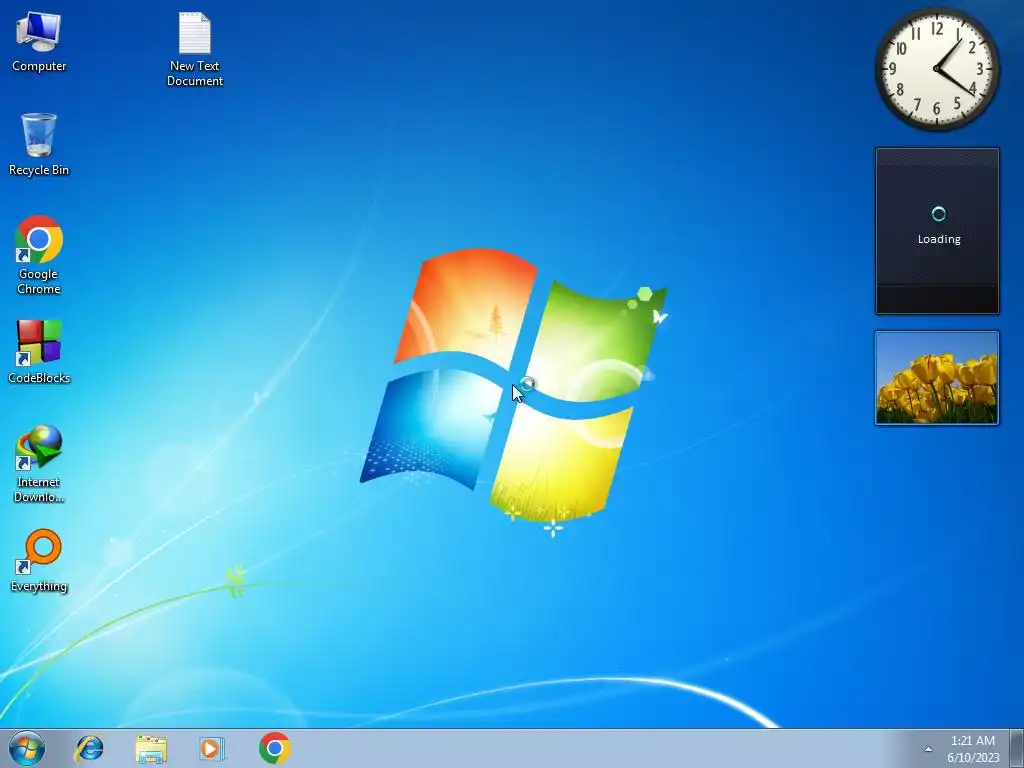This screenshot has width=1024, height=768.
Task: Click the tulips slideshow gadget
Action: point(937,378)
